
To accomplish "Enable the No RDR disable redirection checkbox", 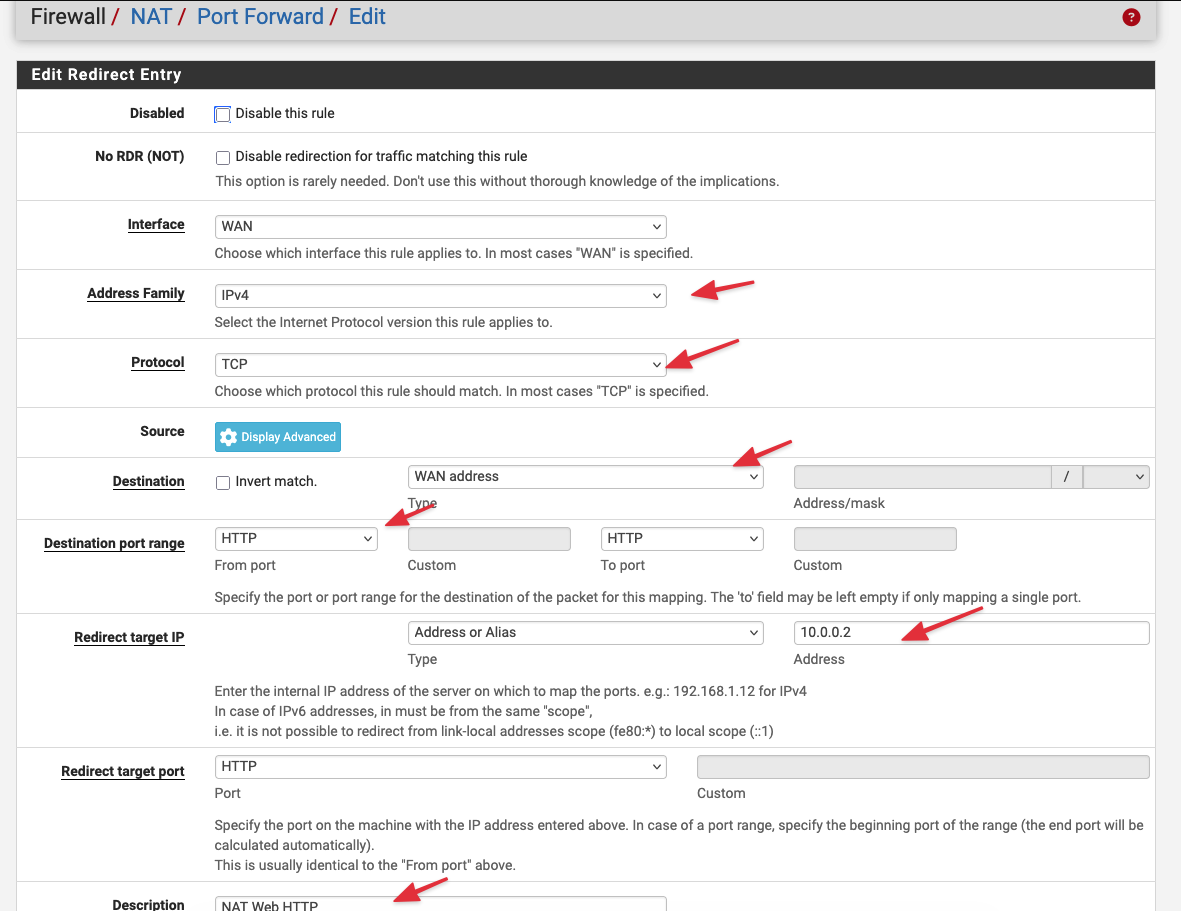I will [223, 157].
